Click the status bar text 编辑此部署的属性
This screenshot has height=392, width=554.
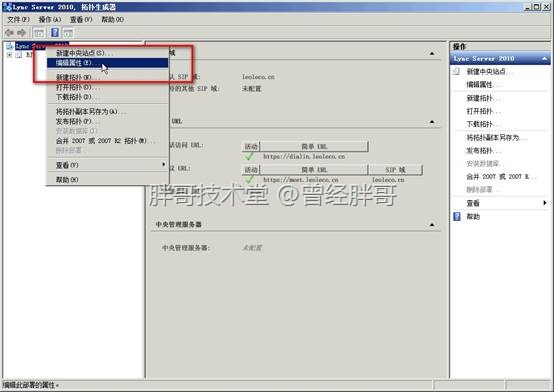pos(31,385)
